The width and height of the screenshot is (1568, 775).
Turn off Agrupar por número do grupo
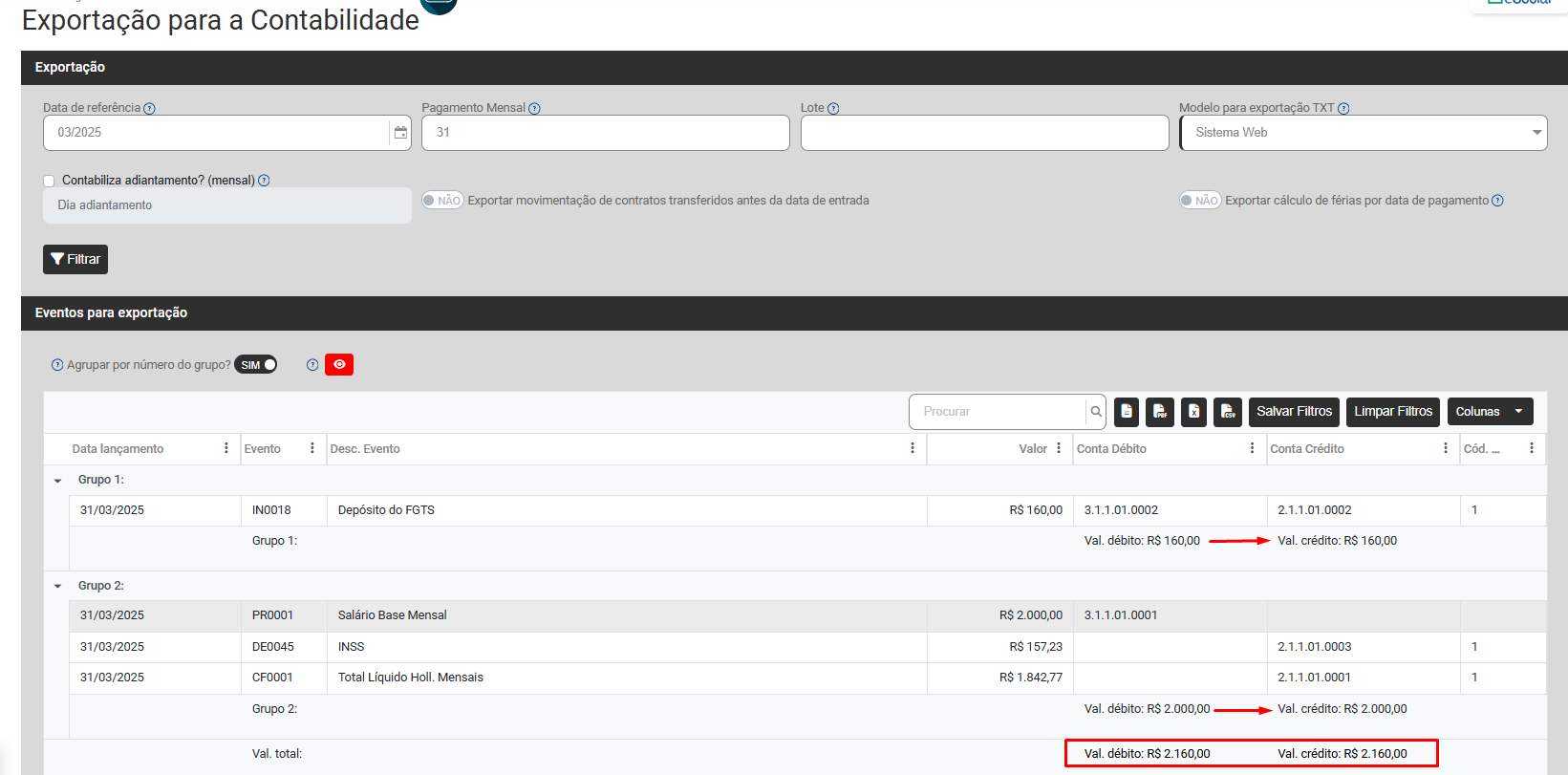256,365
